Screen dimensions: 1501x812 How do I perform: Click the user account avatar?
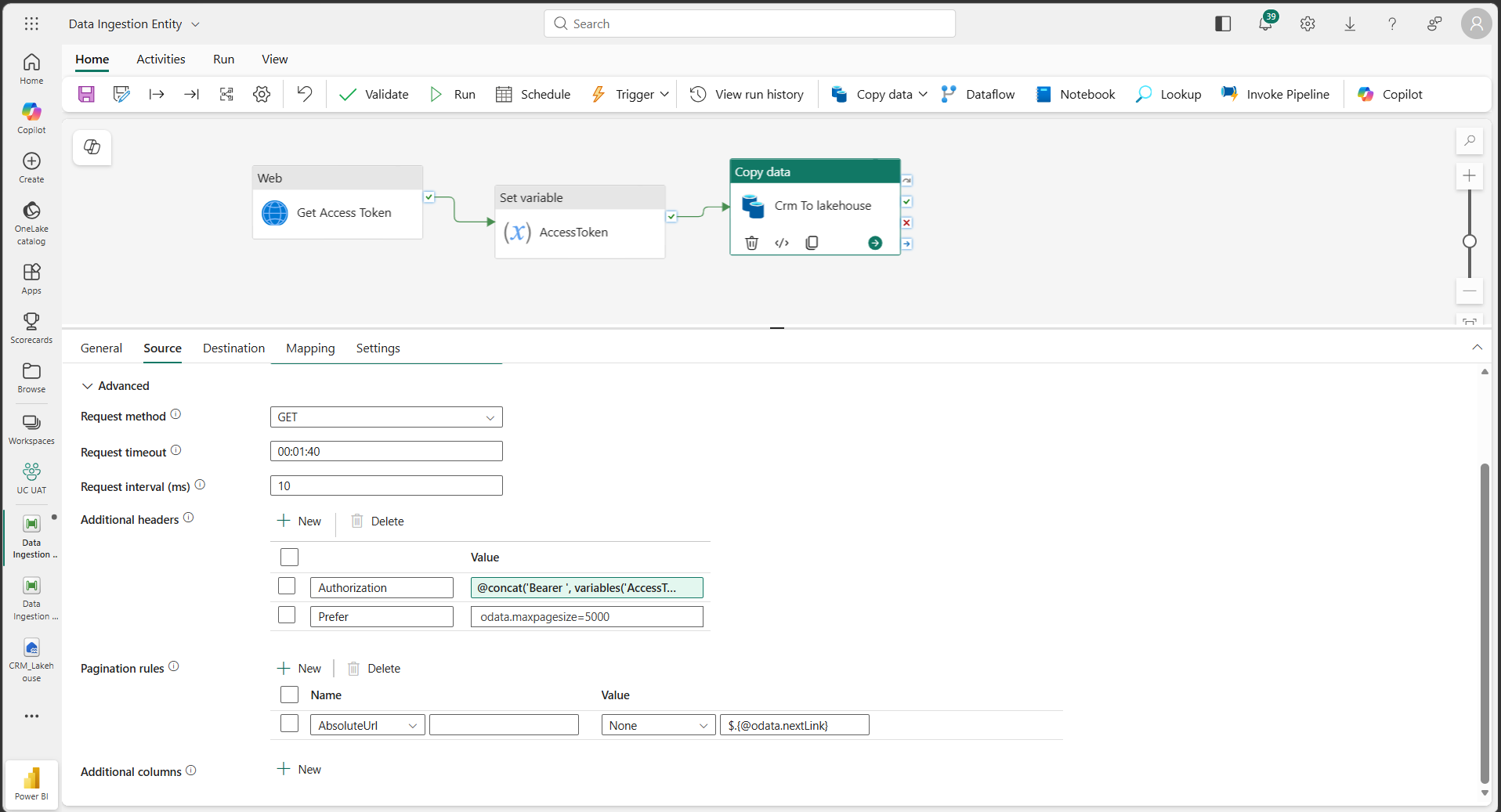(x=1476, y=23)
